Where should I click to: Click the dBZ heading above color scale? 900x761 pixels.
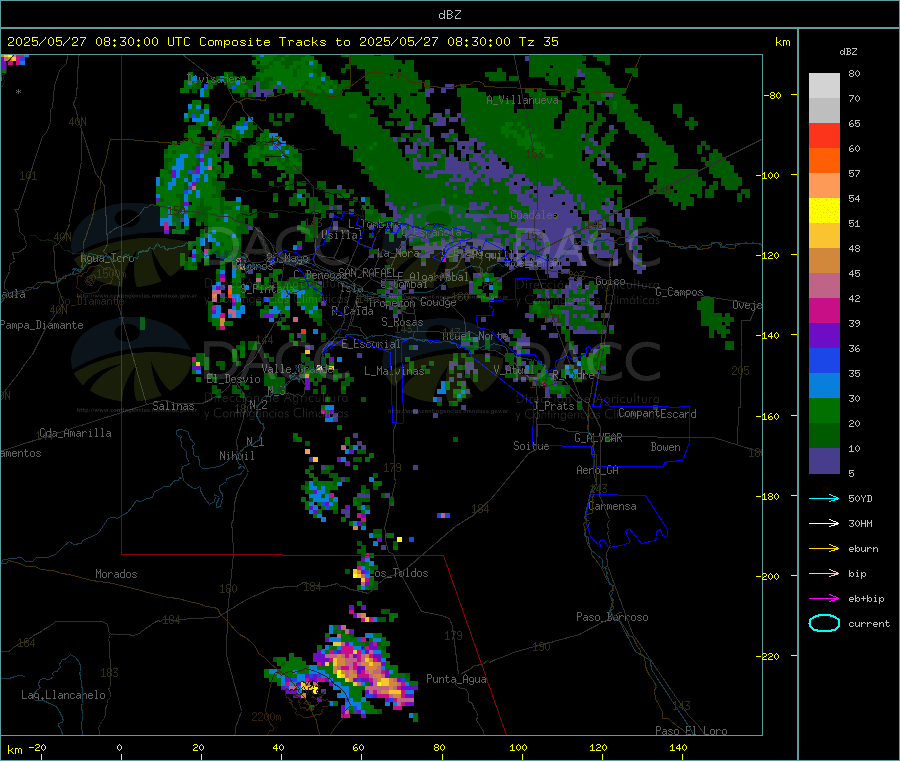(848, 52)
